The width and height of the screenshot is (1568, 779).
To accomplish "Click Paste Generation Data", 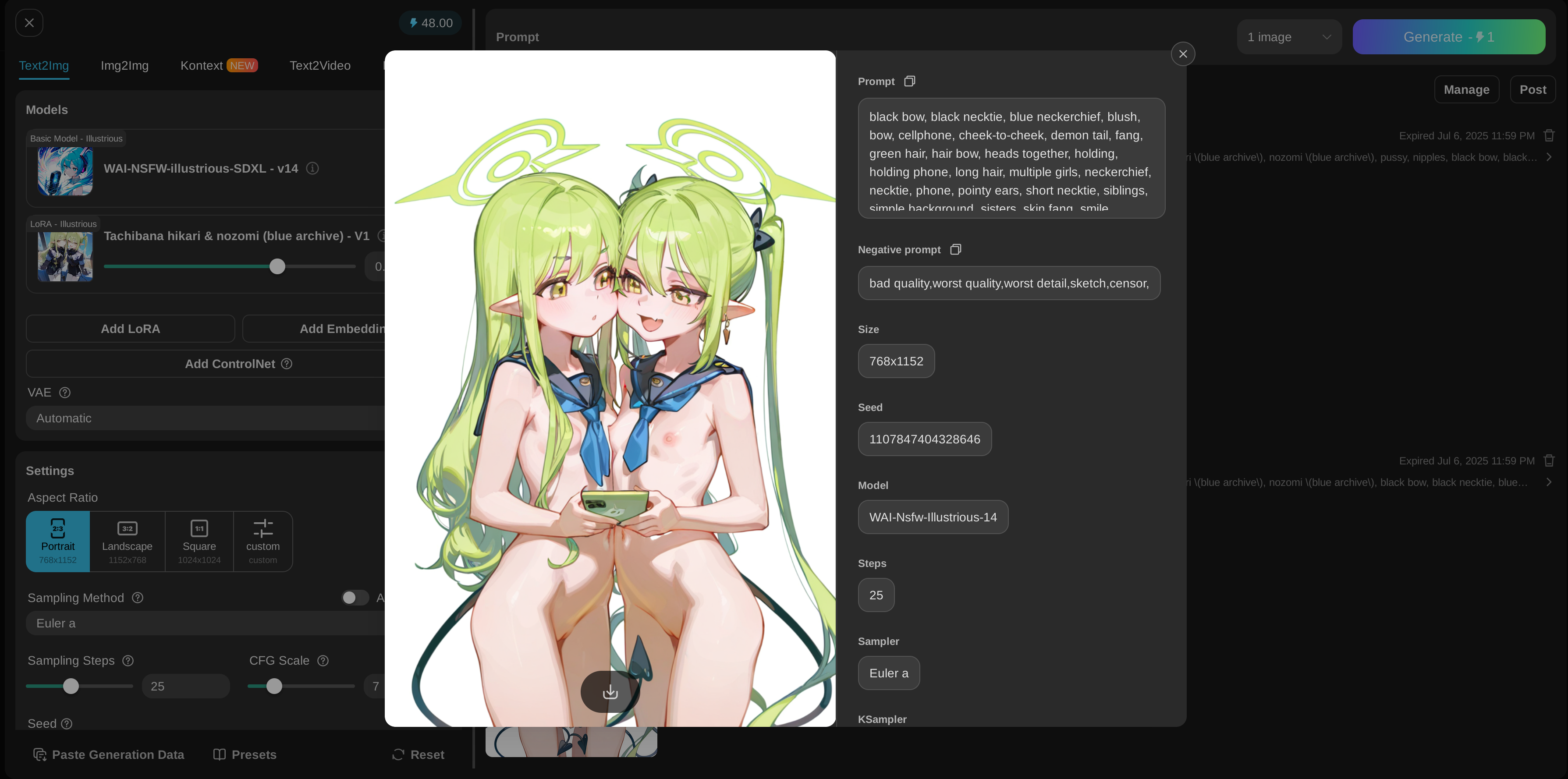I will [108, 754].
